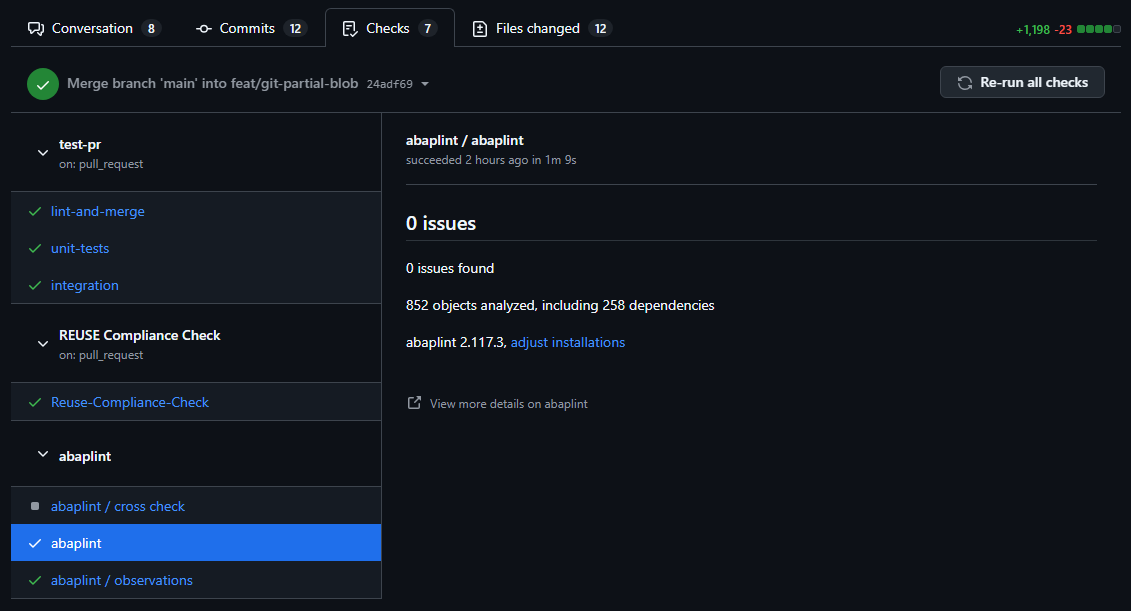Click the '0 issues found' text
1131x611 pixels.
coord(450,268)
